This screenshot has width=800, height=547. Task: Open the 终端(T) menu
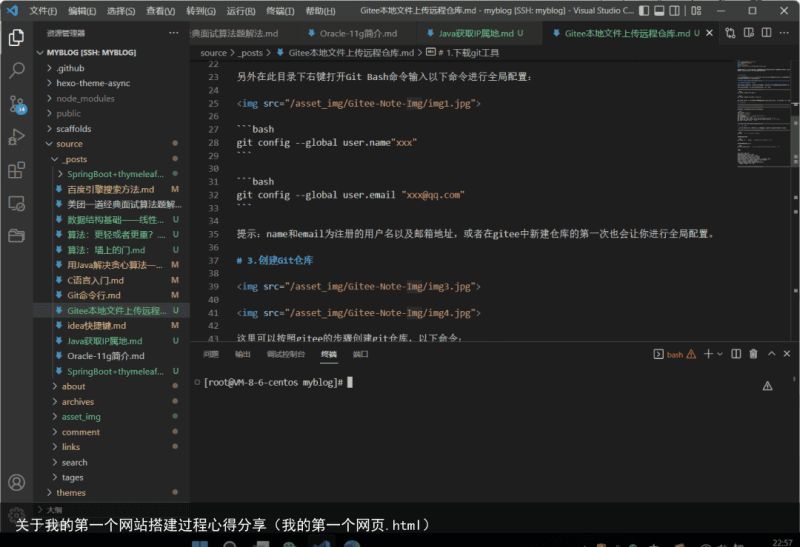click(x=280, y=11)
